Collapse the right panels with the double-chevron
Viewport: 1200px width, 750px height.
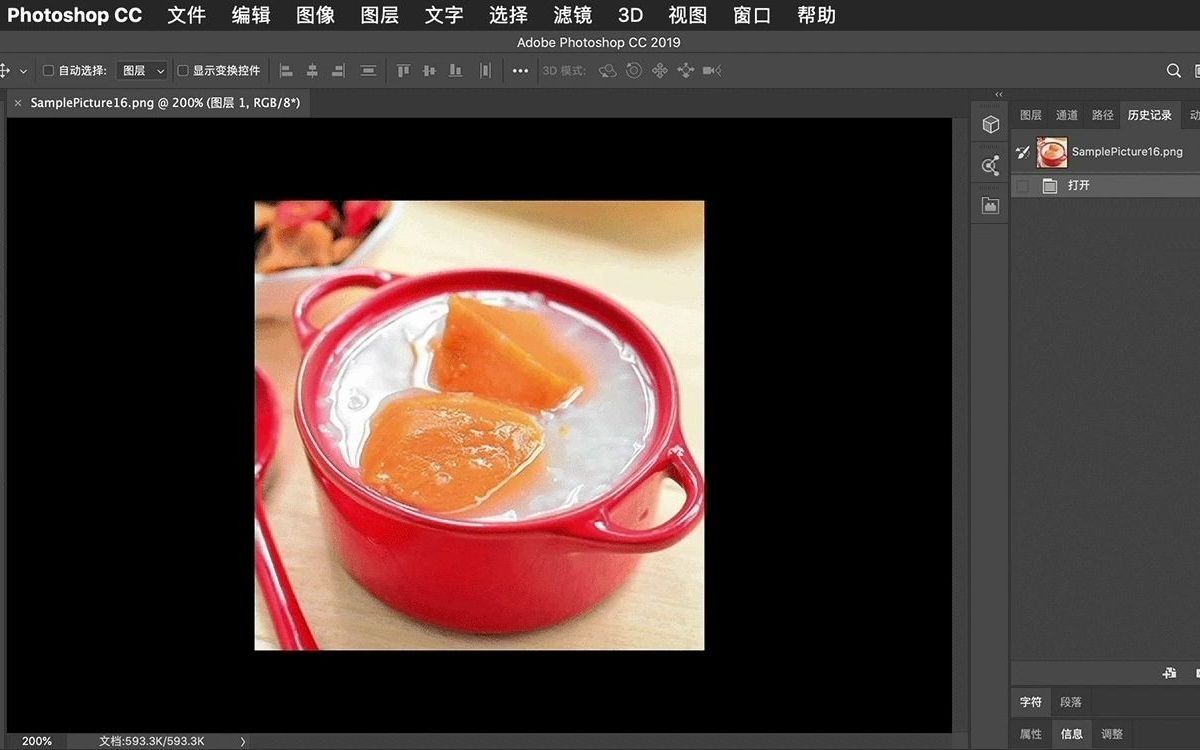[x=997, y=94]
